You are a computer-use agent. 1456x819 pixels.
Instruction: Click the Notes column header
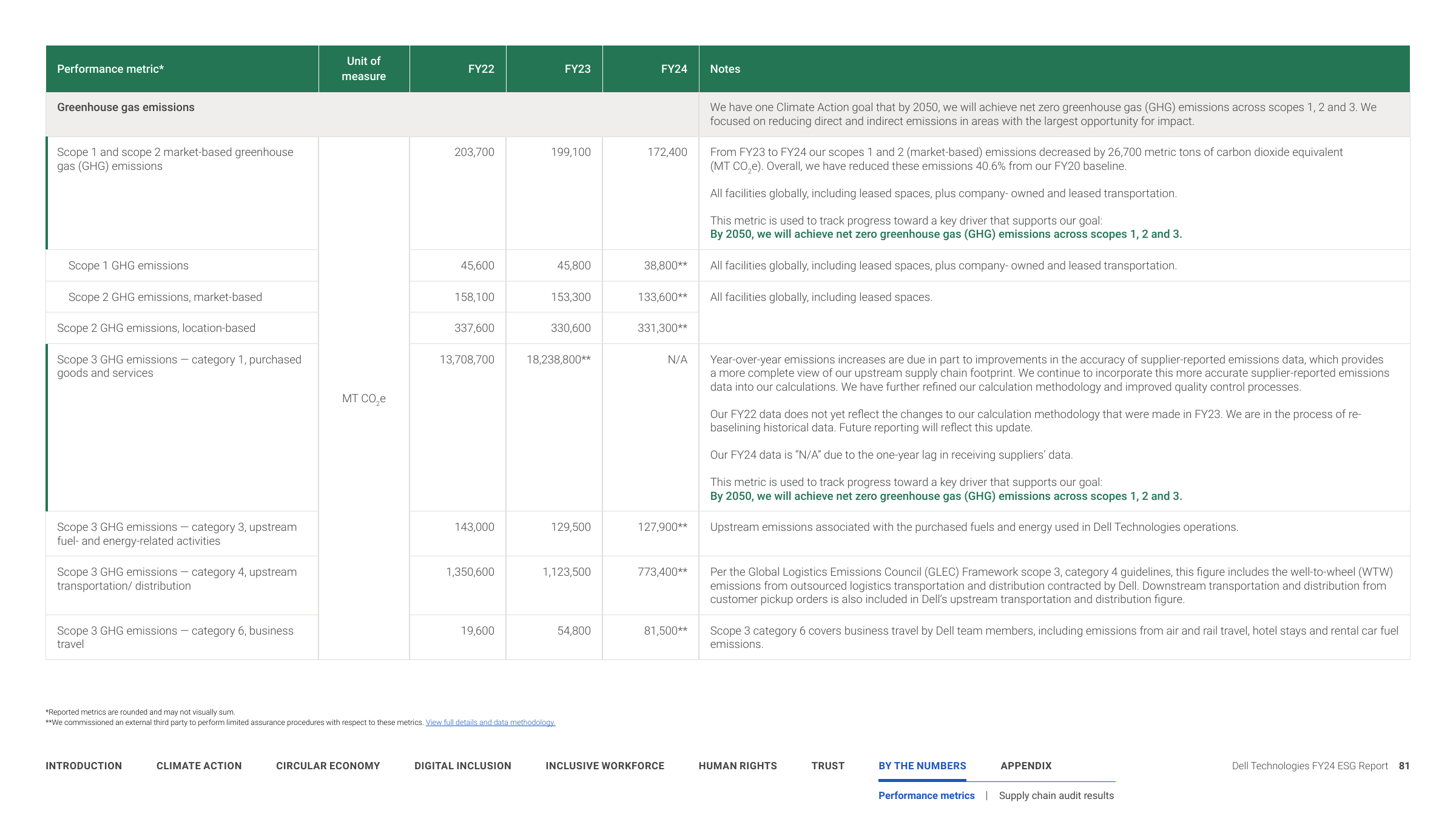725,69
